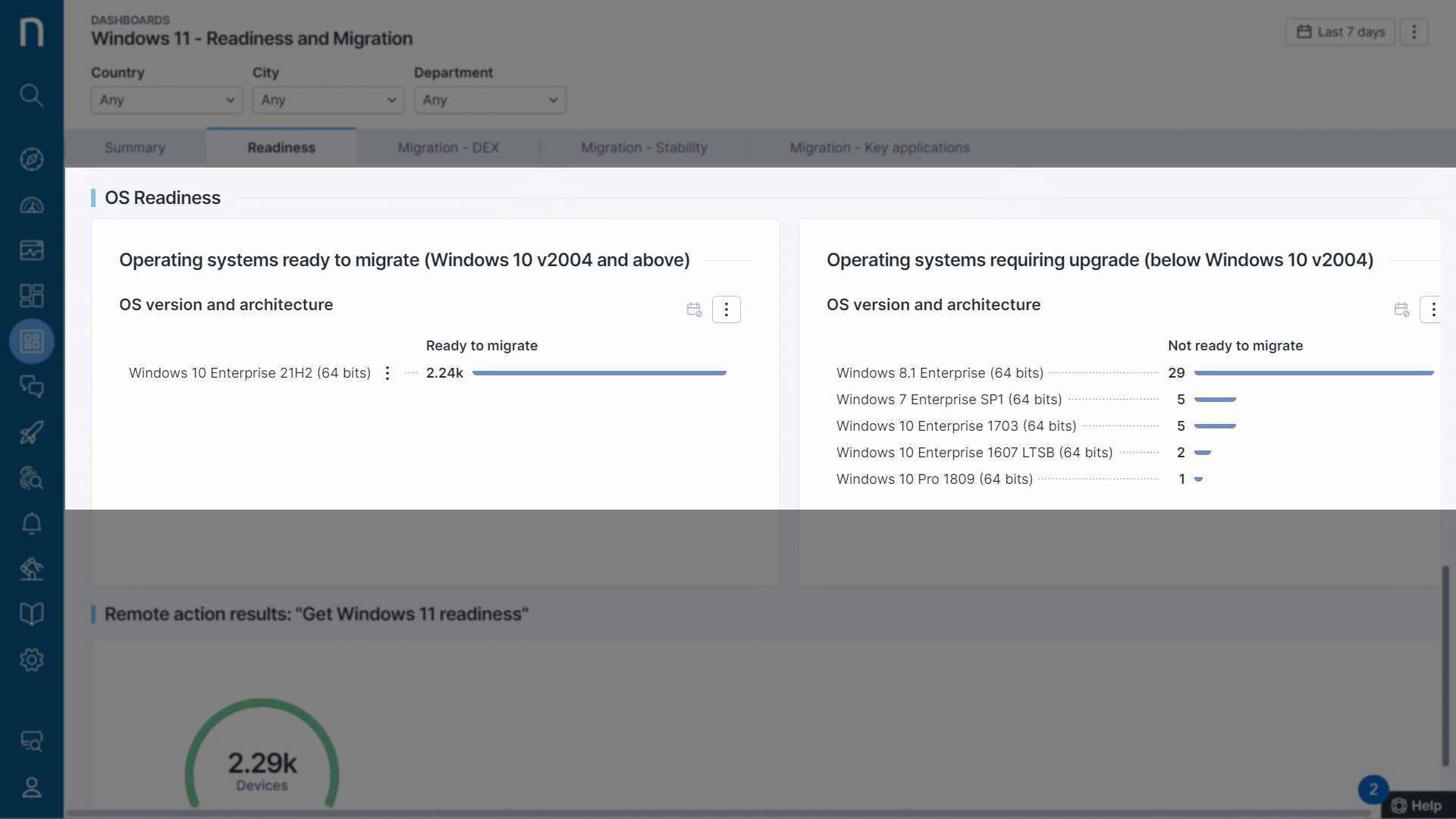
Task: Open the settings gear icon
Action: pyautogui.click(x=31, y=660)
